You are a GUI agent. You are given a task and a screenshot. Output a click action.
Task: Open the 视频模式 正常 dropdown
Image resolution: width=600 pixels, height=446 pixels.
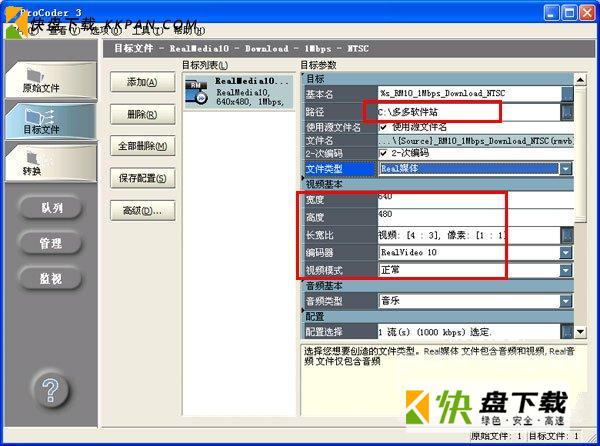(566, 270)
